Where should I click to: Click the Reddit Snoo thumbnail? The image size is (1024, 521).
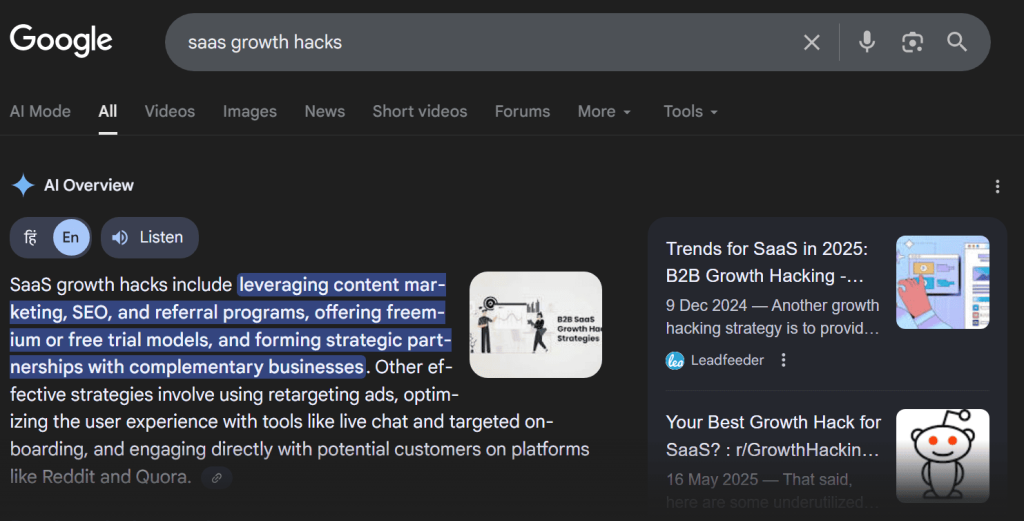click(x=942, y=456)
